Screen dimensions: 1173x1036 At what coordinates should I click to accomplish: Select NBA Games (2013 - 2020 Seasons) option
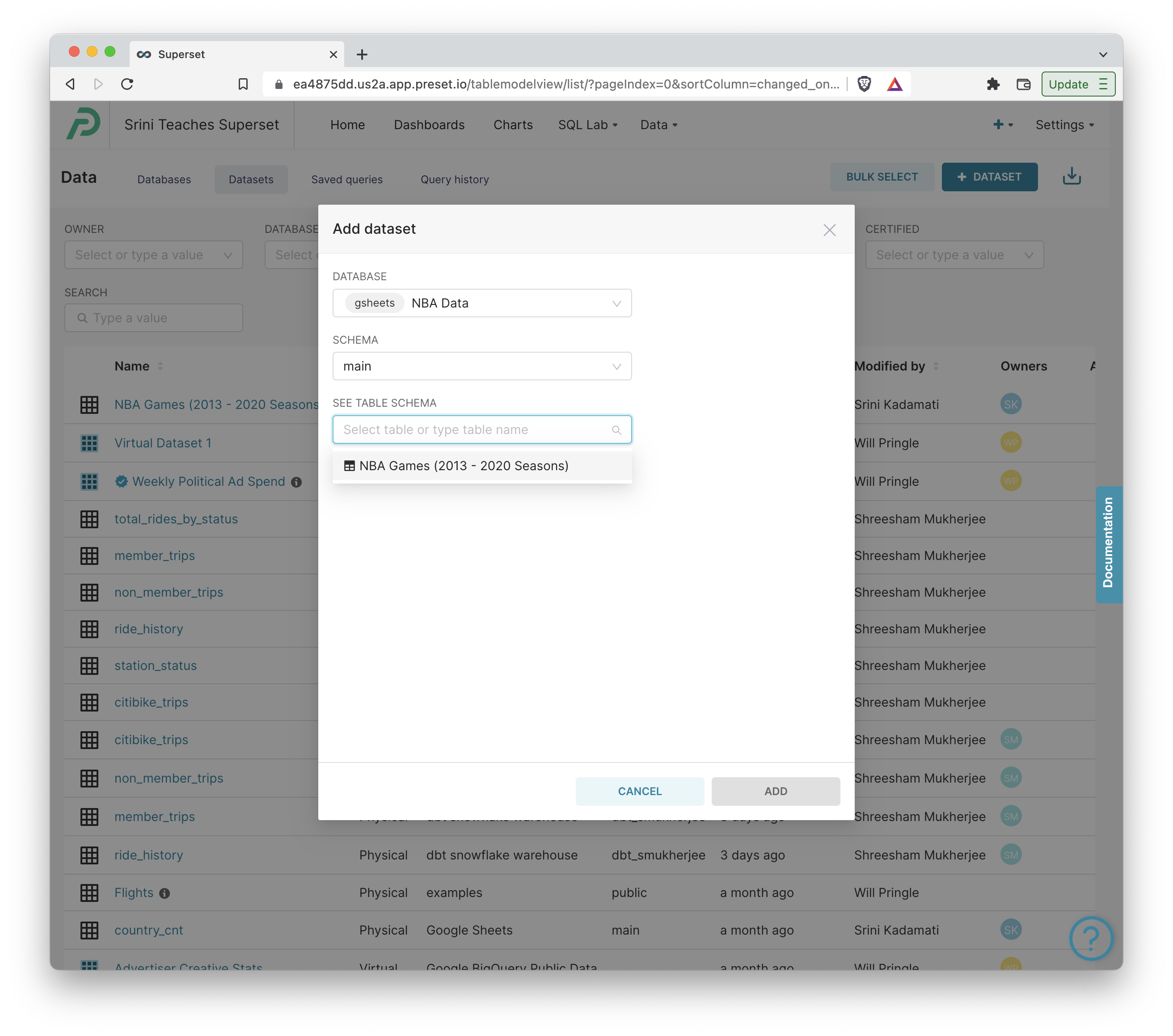click(x=463, y=466)
